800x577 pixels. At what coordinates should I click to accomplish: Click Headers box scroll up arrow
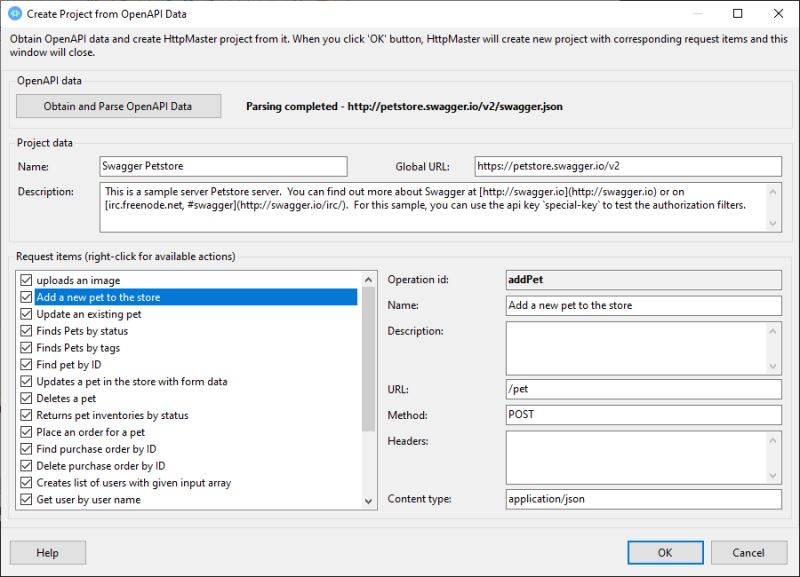tap(772, 440)
